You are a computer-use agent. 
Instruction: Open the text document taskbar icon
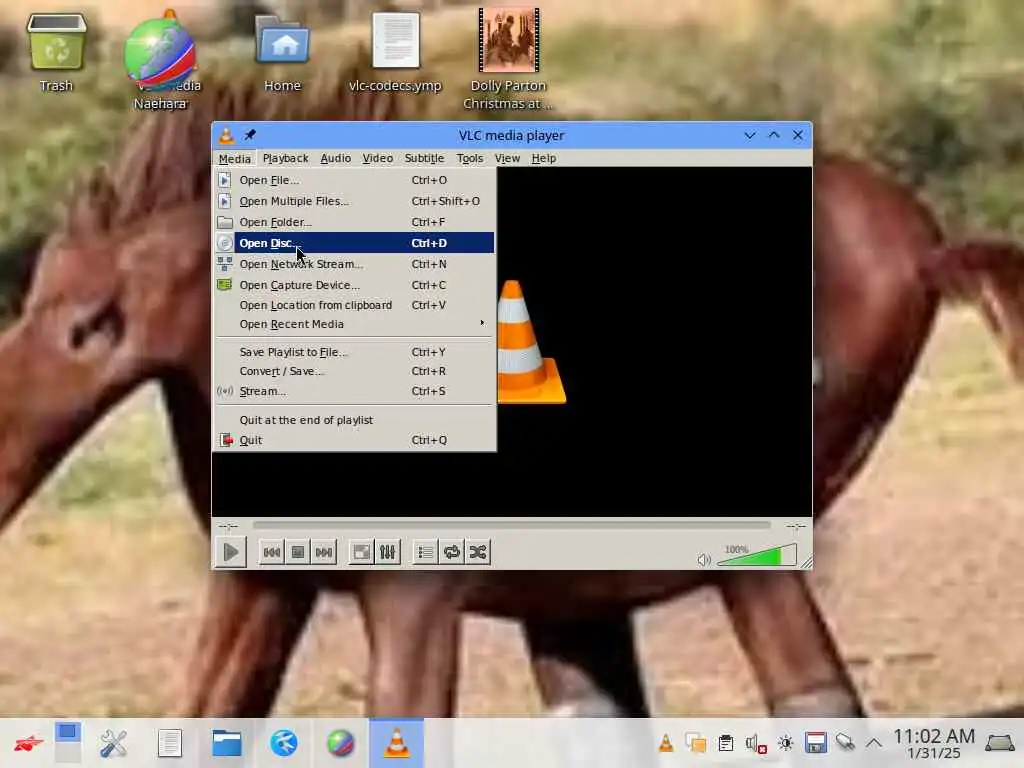pyautogui.click(x=170, y=743)
